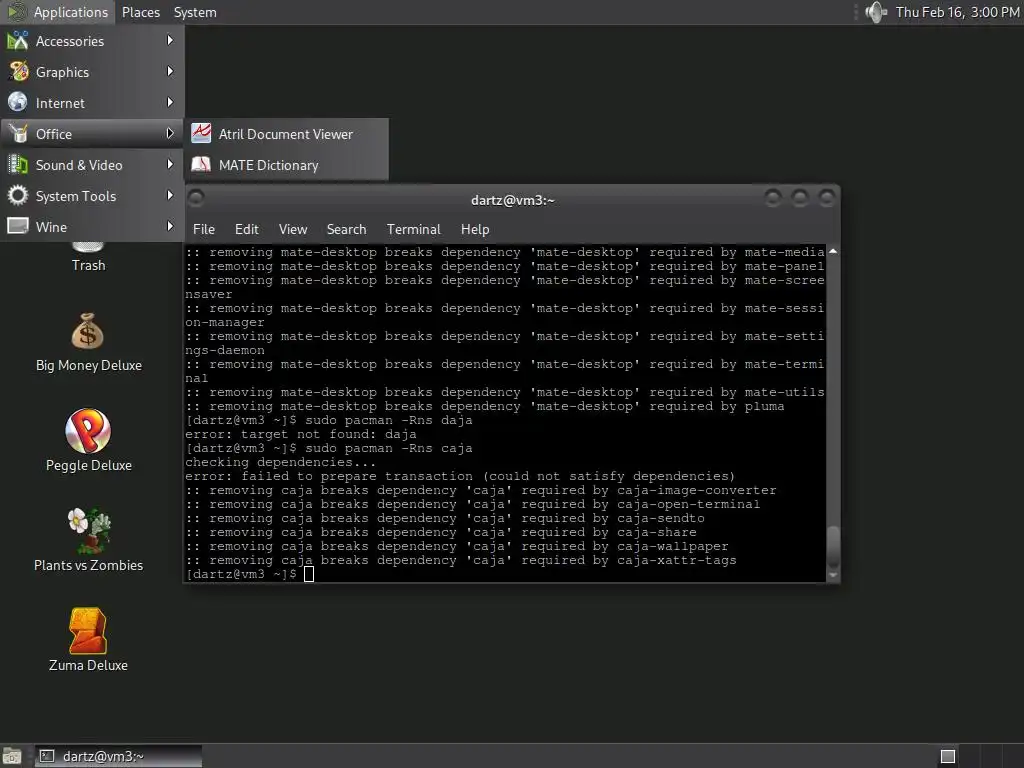Click the volume speaker icon
The image size is (1024, 768).
click(876, 12)
